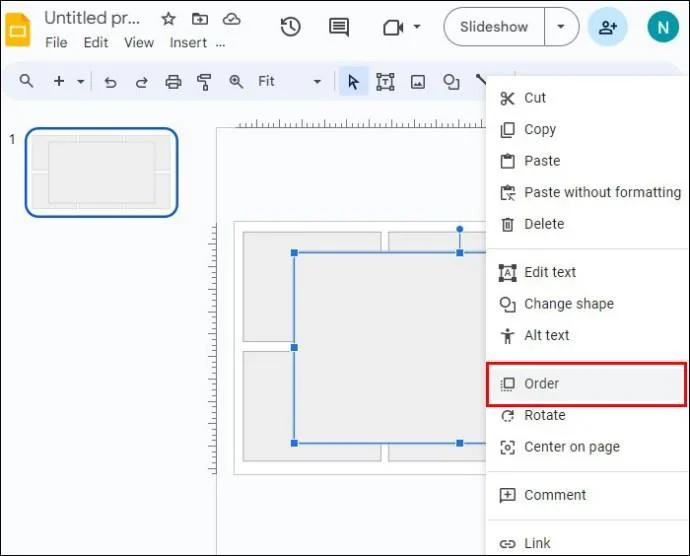Screen dimensions: 690x556
Task: Insert an image from toolbar
Action: click(418, 82)
